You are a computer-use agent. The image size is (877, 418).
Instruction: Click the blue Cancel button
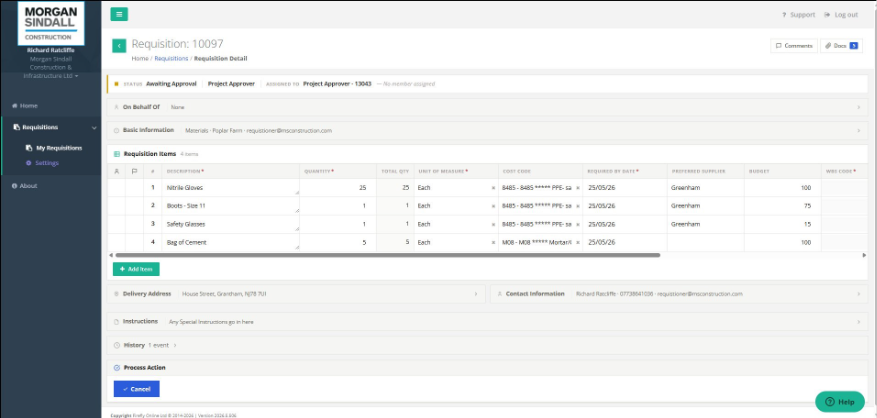click(x=136, y=389)
